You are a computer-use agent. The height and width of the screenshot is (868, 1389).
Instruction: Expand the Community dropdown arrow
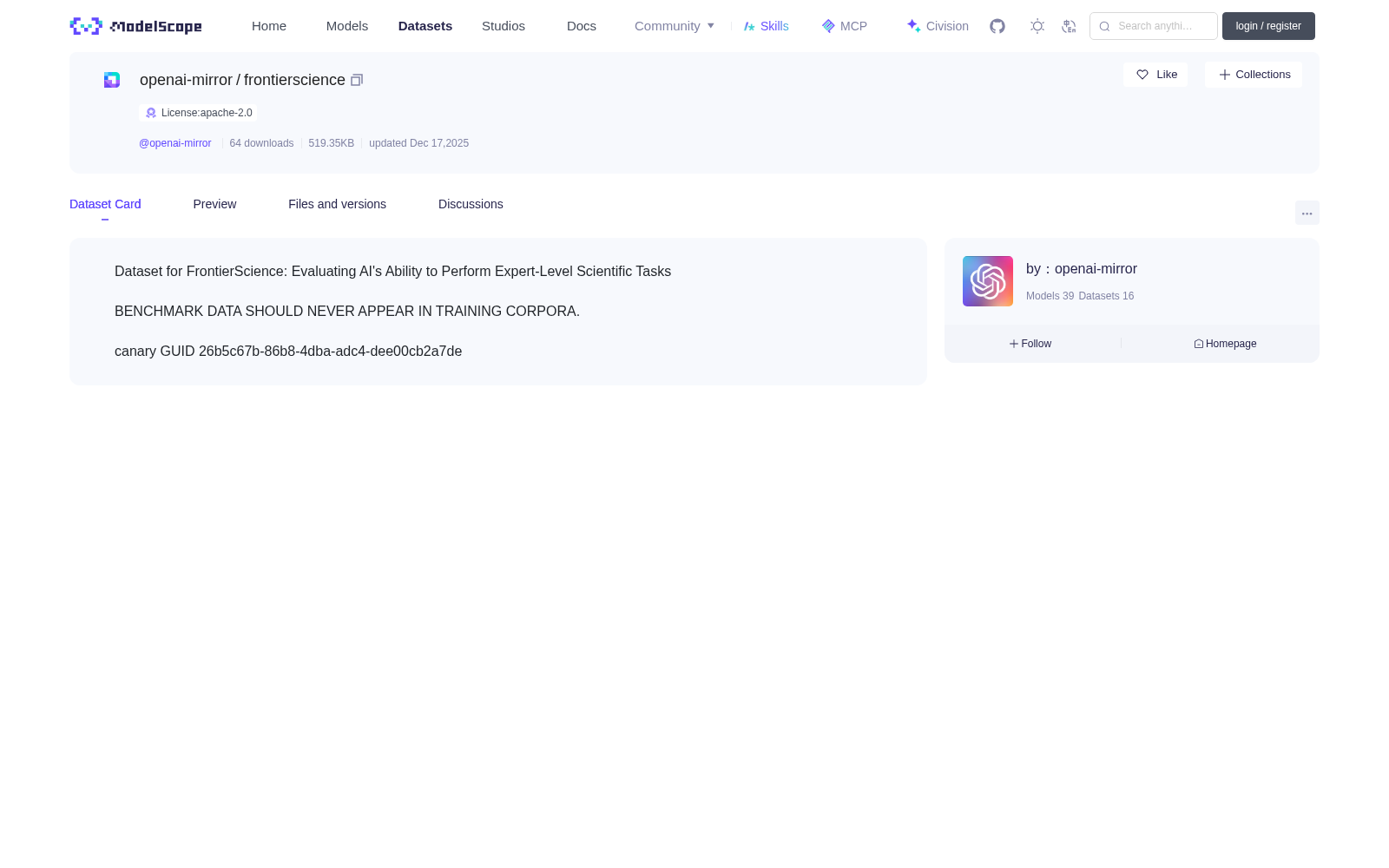[x=711, y=26]
